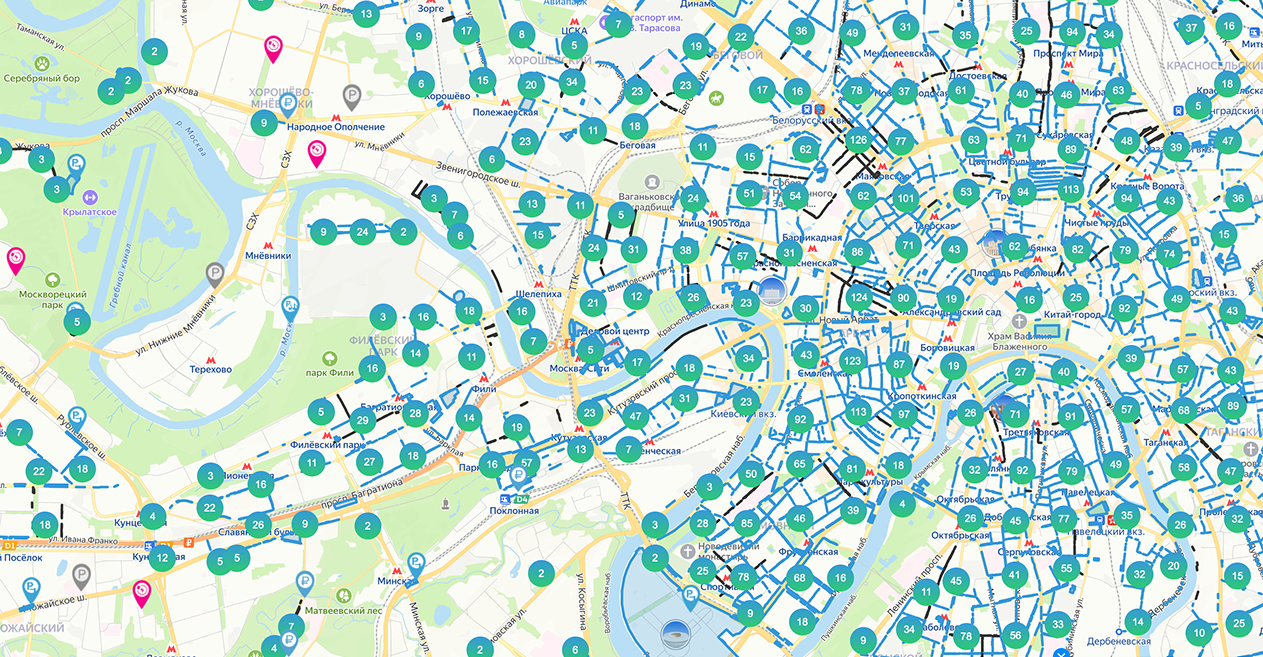Open pink marker near Можайское ш.
This screenshot has height=657, width=1263.
pos(142,594)
